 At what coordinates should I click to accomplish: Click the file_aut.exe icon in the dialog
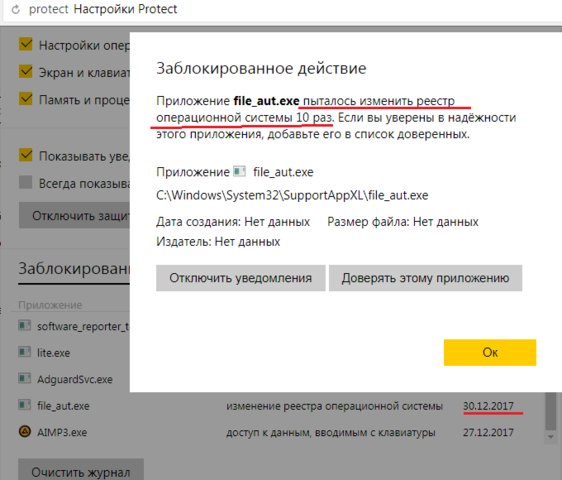(239, 171)
